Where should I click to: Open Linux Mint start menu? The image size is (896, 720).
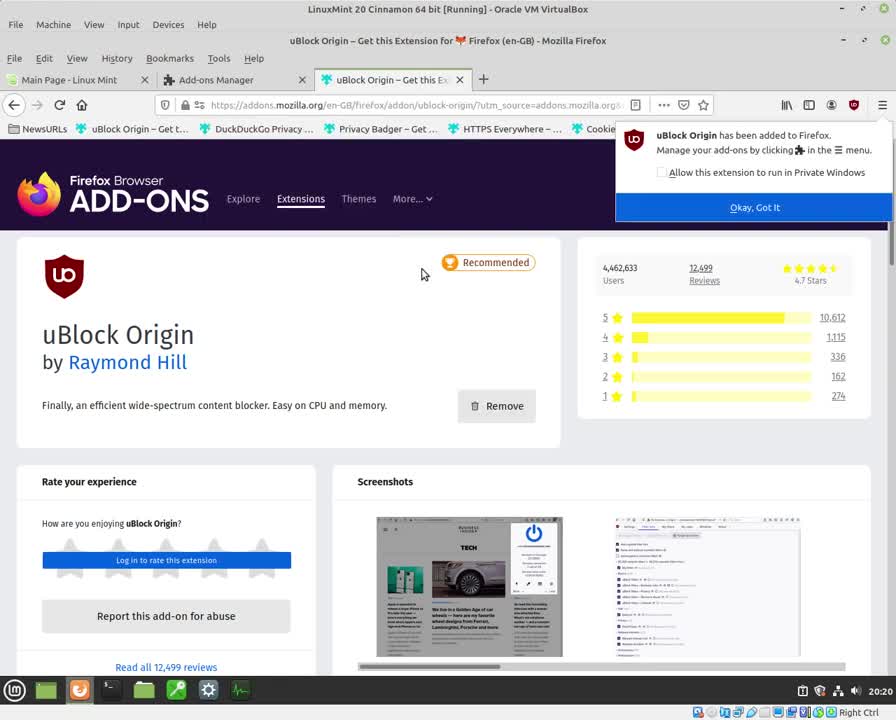(15, 691)
